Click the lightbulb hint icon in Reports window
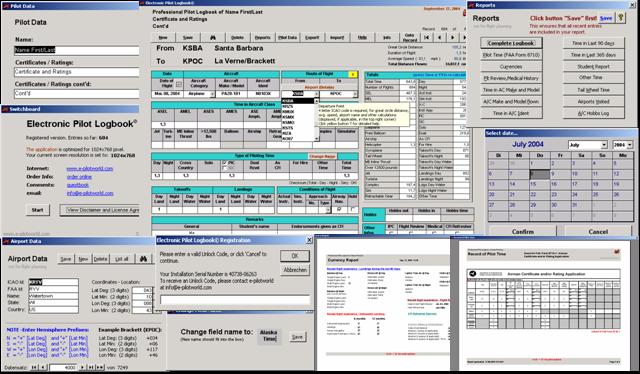The height and width of the screenshot is (374, 640). [x=620, y=18]
